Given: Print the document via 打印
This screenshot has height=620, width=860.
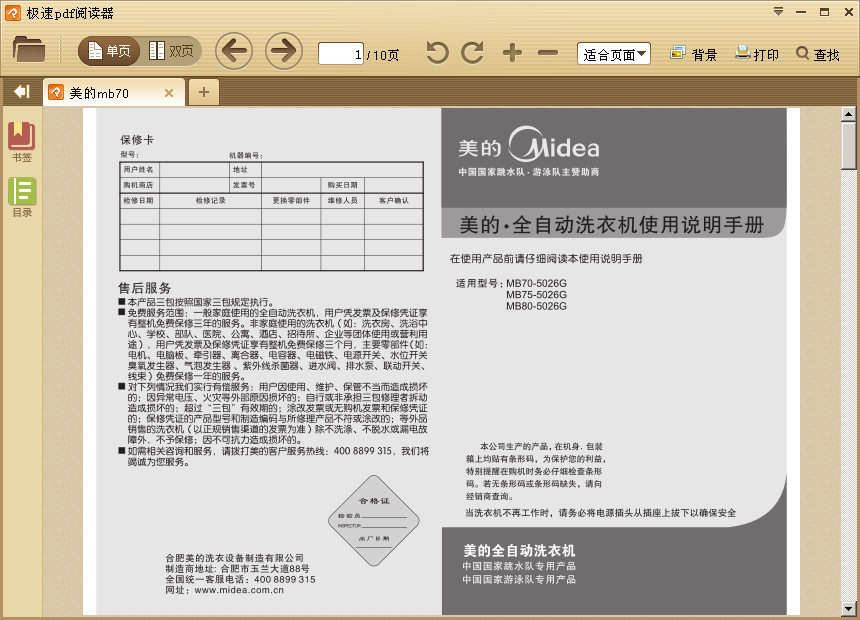Looking at the screenshot, I should (x=757, y=54).
